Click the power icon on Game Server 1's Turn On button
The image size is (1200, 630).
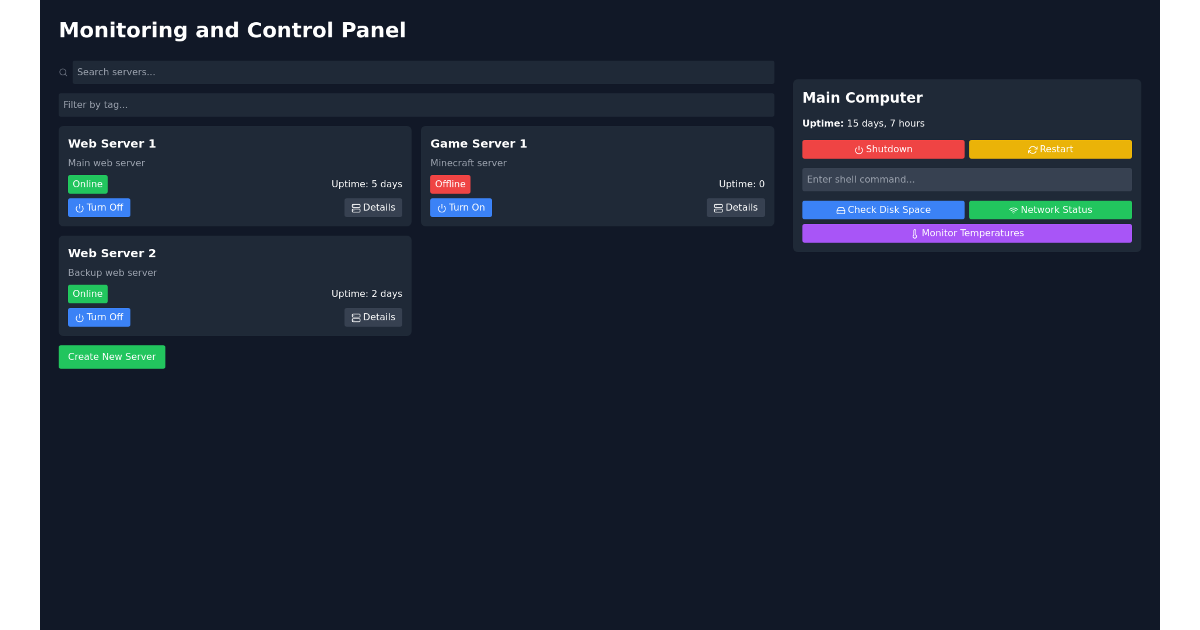[x=440, y=207]
